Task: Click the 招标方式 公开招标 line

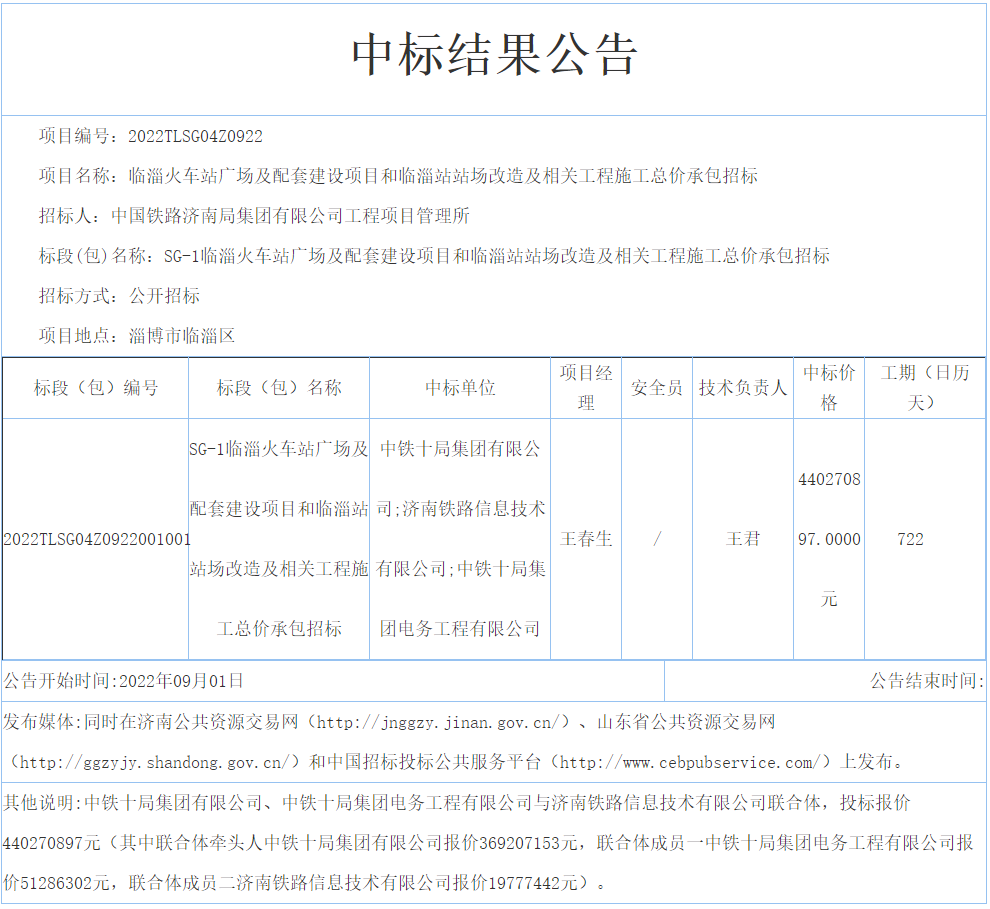Action: click(119, 296)
